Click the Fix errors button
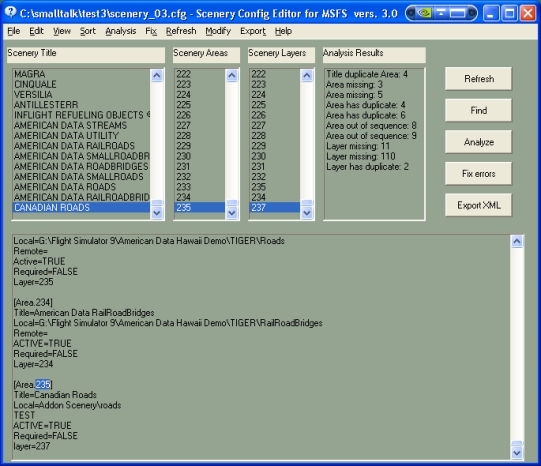 479,174
